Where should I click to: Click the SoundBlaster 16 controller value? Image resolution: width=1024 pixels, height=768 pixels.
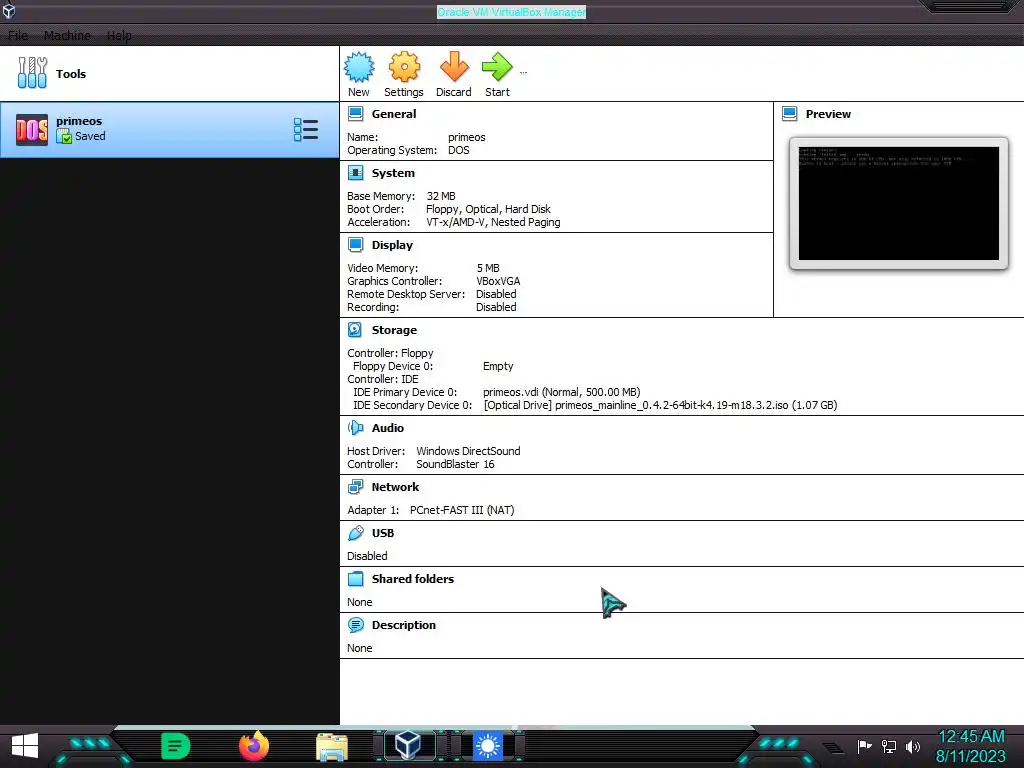tap(455, 464)
